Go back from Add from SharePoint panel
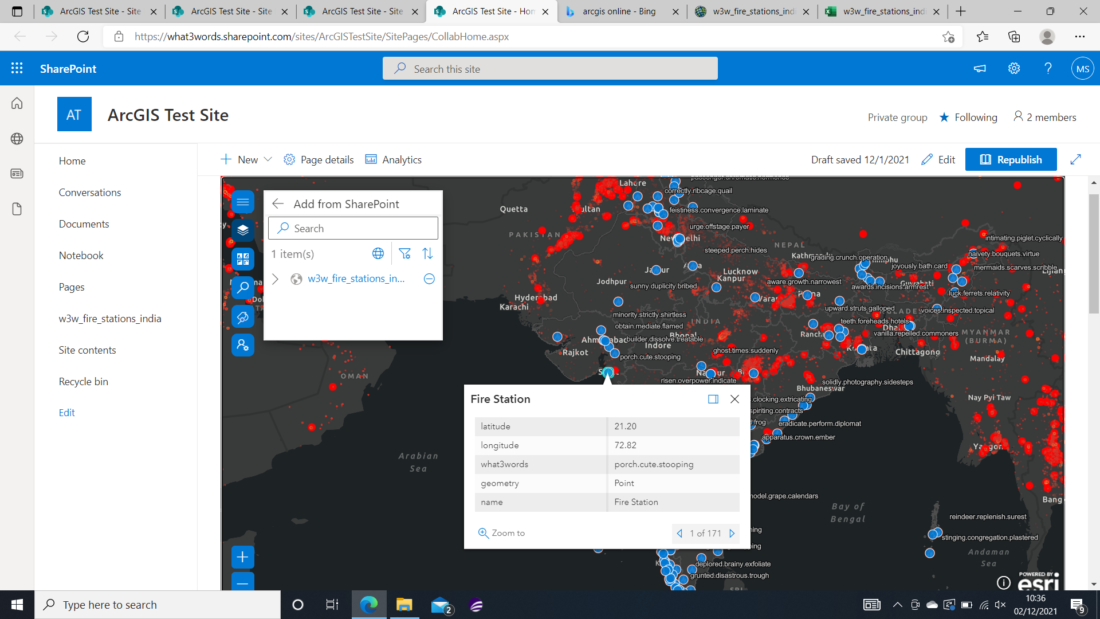 coord(278,204)
